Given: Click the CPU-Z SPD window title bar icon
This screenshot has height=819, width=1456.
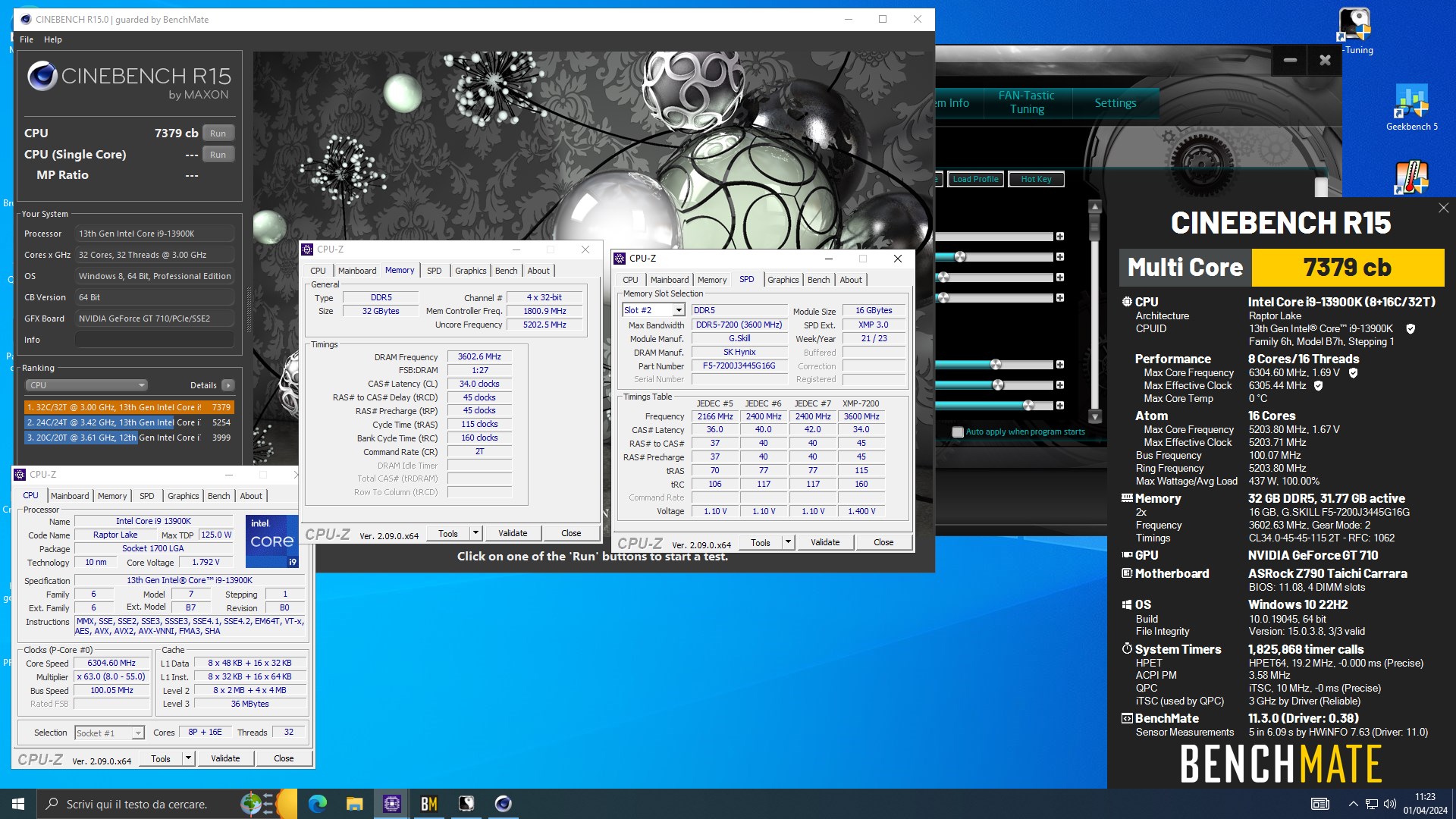Looking at the screenshot, I should tap(620, 259).
